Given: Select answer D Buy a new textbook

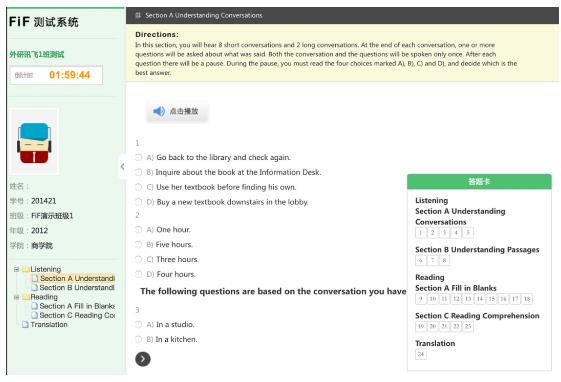Looking at the screenshot, I should click(x=138, y=202).
